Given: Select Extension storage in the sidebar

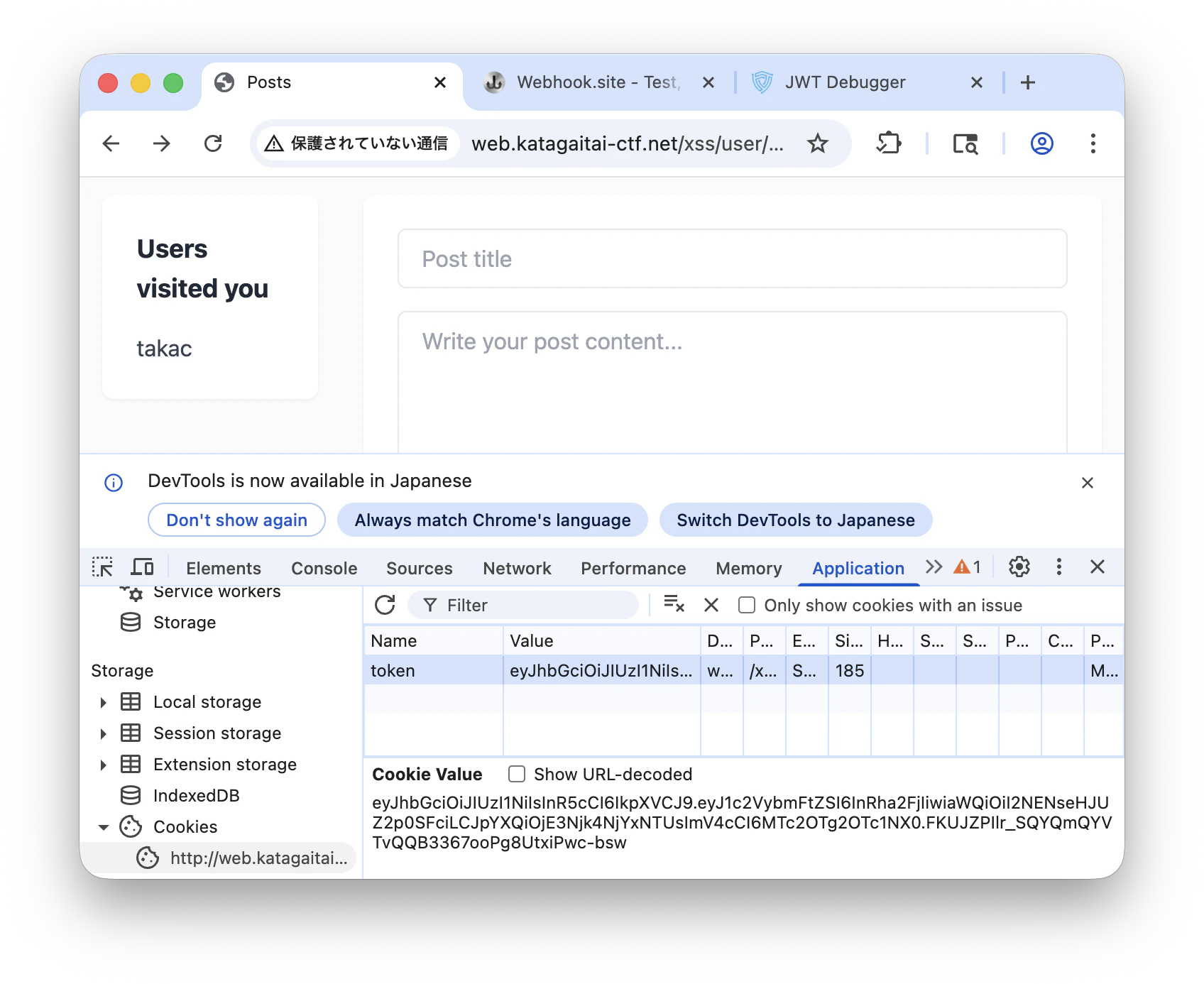Looking at the screenshot, I should click(x=225, y=765).
